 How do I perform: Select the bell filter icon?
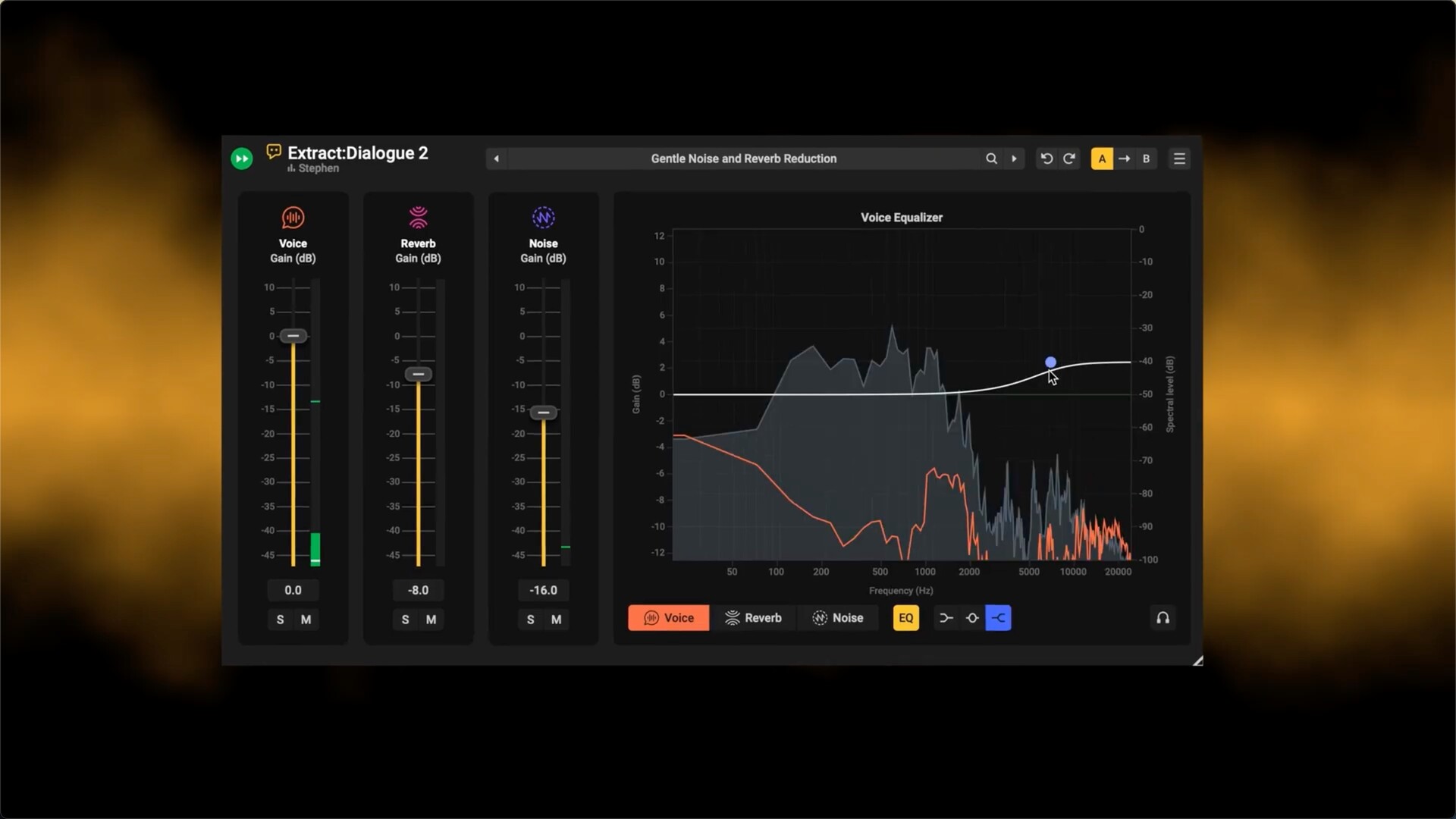972,618
